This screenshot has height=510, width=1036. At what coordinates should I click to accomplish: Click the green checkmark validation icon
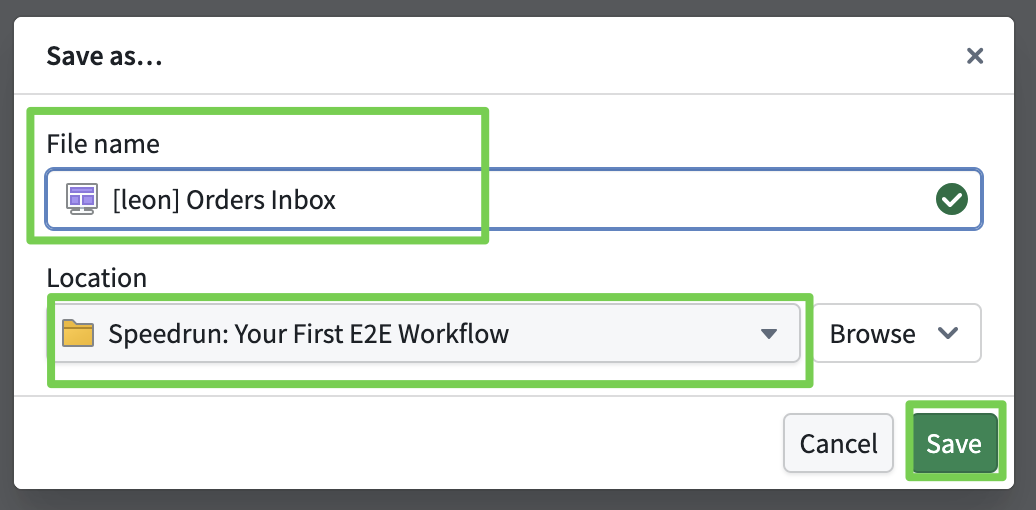951,200
